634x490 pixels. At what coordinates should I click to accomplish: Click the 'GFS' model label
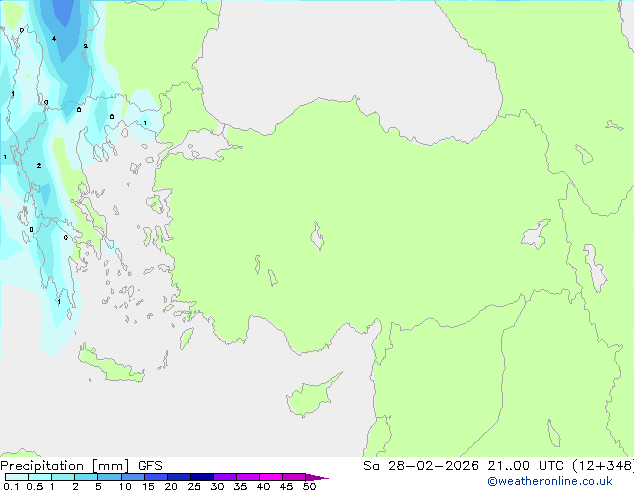150,466
